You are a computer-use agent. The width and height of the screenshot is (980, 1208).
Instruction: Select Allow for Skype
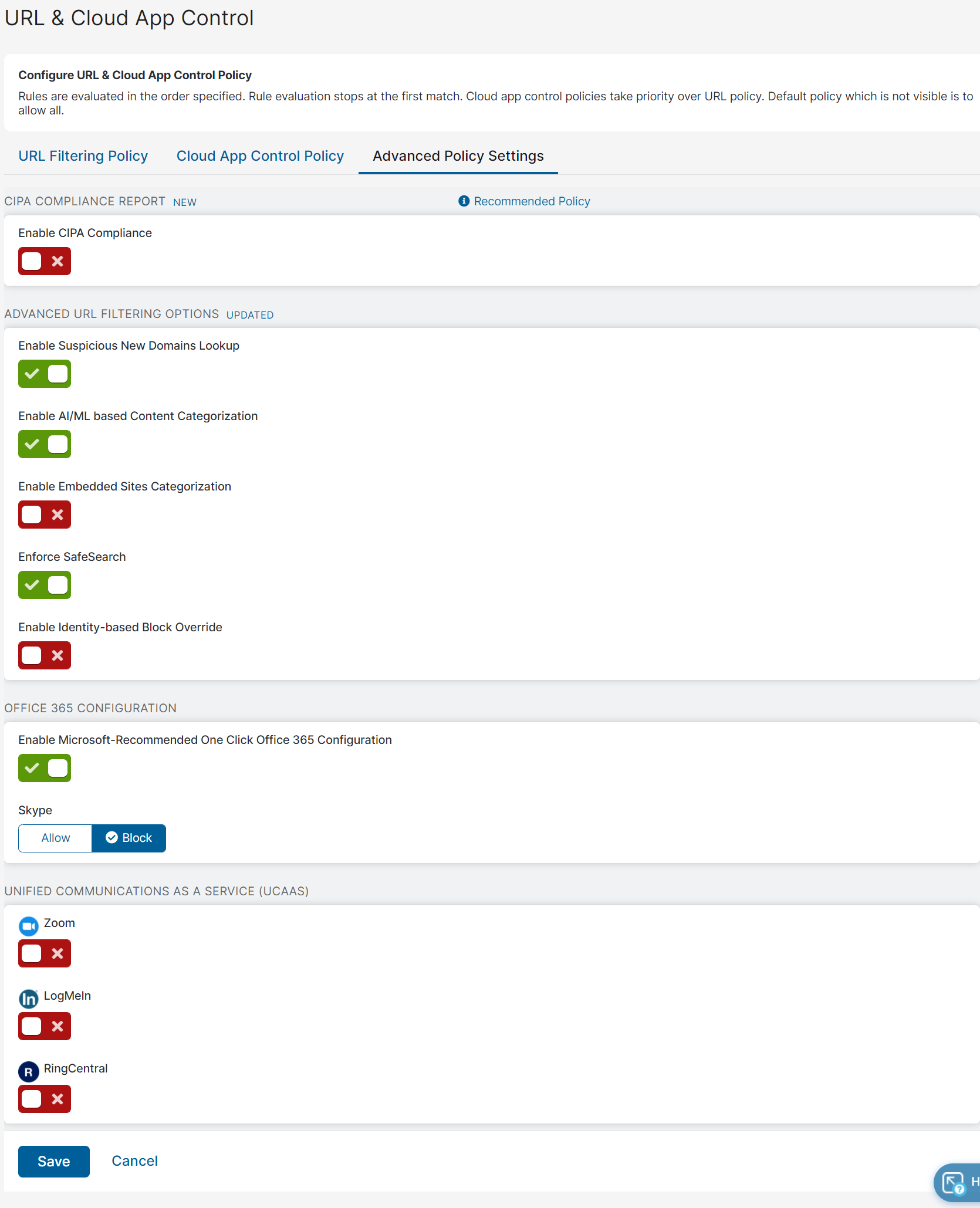(55, 838)
